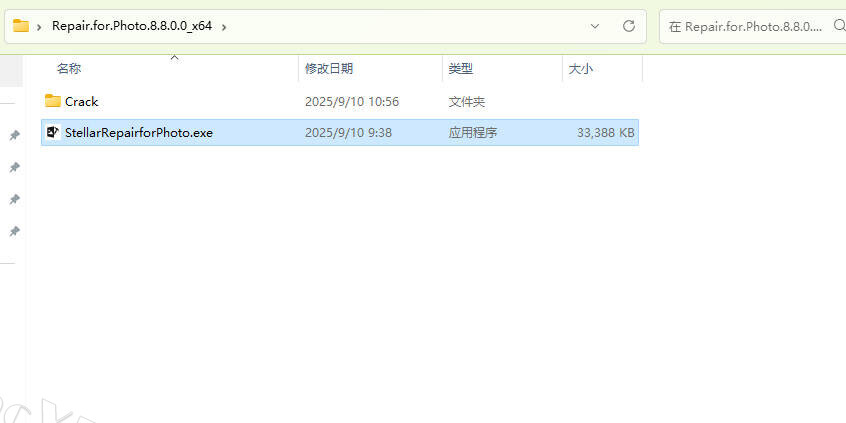Click the sort arrow above 名称 column

pos(174,57)
